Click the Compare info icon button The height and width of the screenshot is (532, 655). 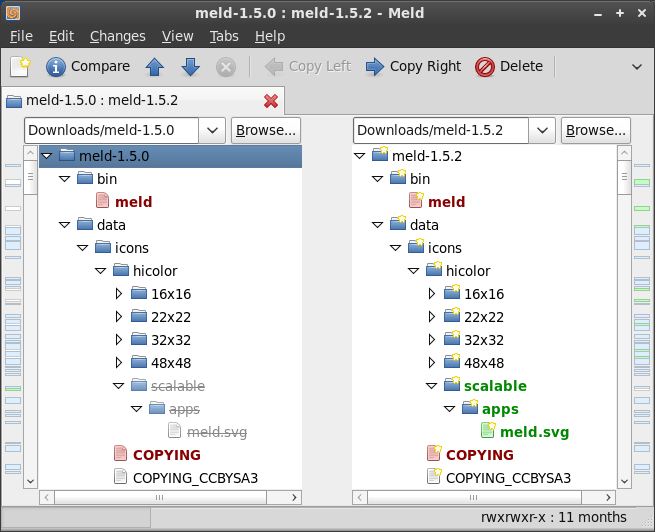[x=56, y=67]
